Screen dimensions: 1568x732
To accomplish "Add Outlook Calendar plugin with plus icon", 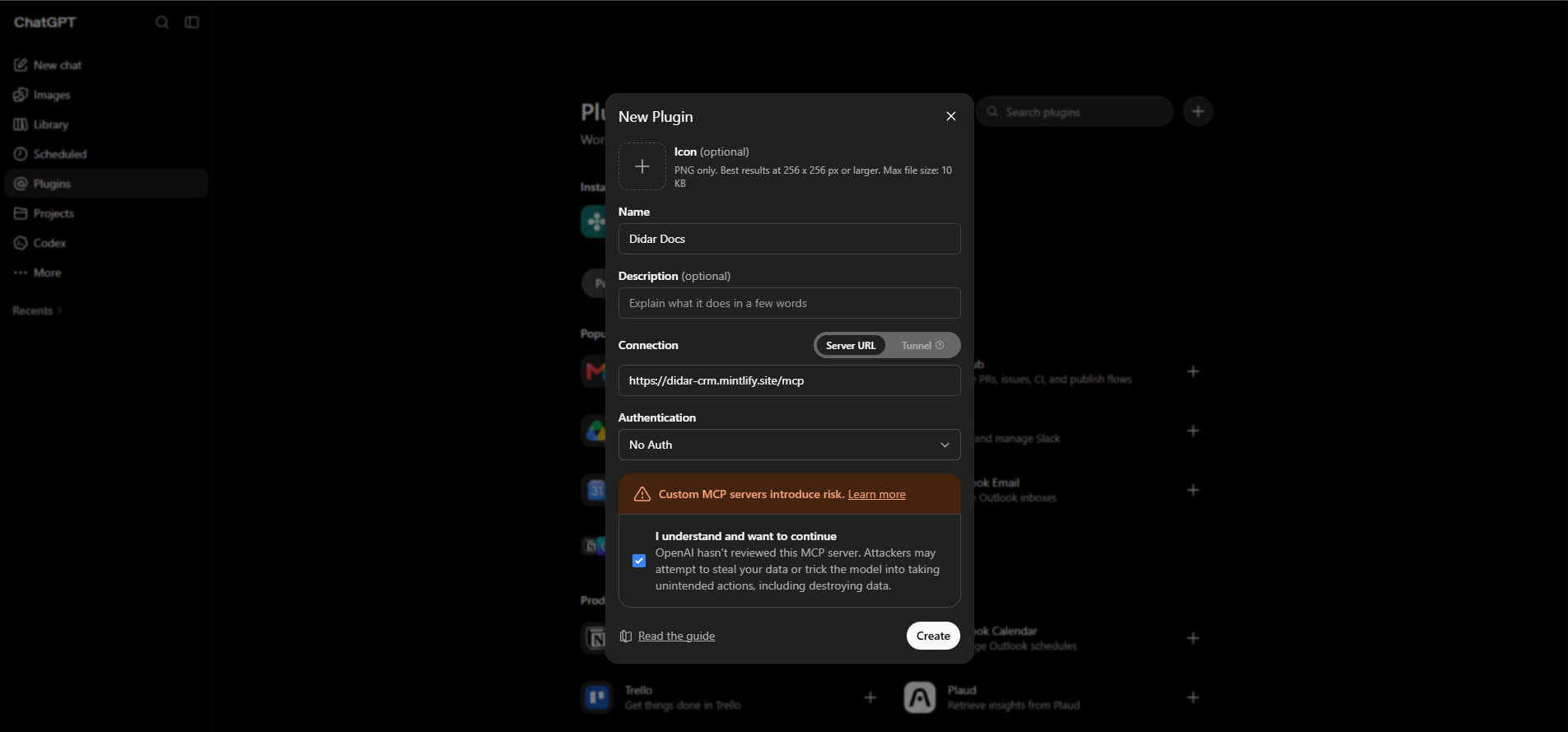I will pyautogui.click(x=1193, y=638).
